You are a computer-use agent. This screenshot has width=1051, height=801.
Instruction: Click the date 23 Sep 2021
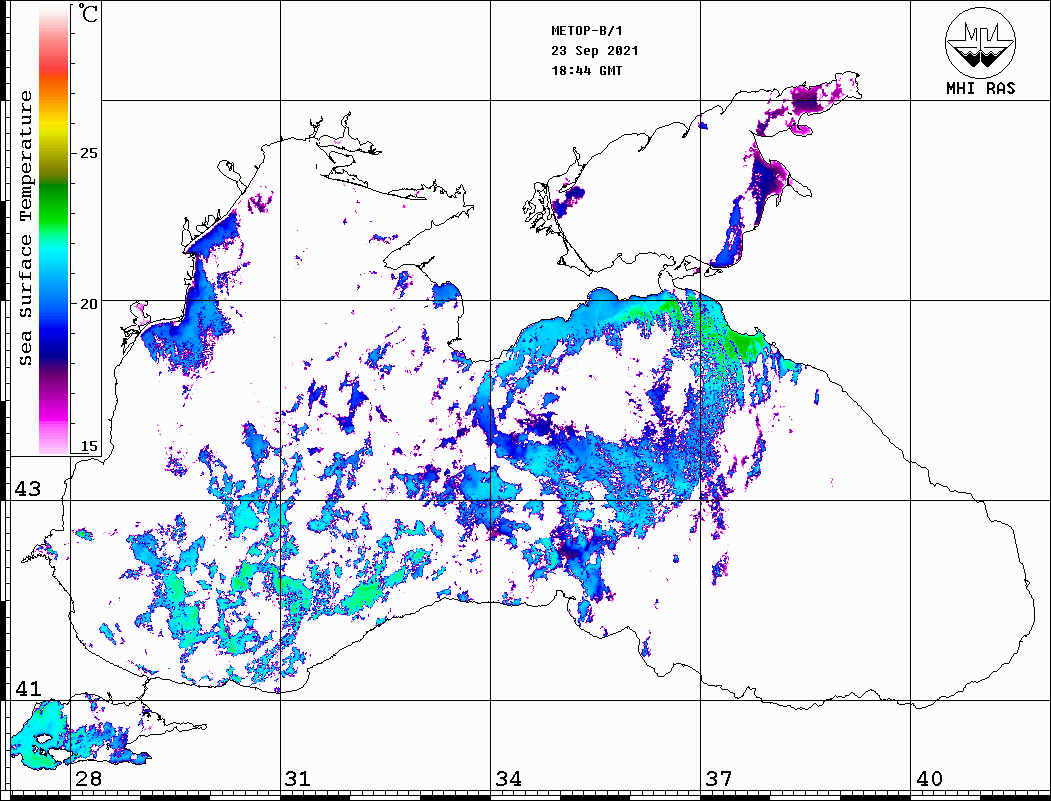click(595, 51)
